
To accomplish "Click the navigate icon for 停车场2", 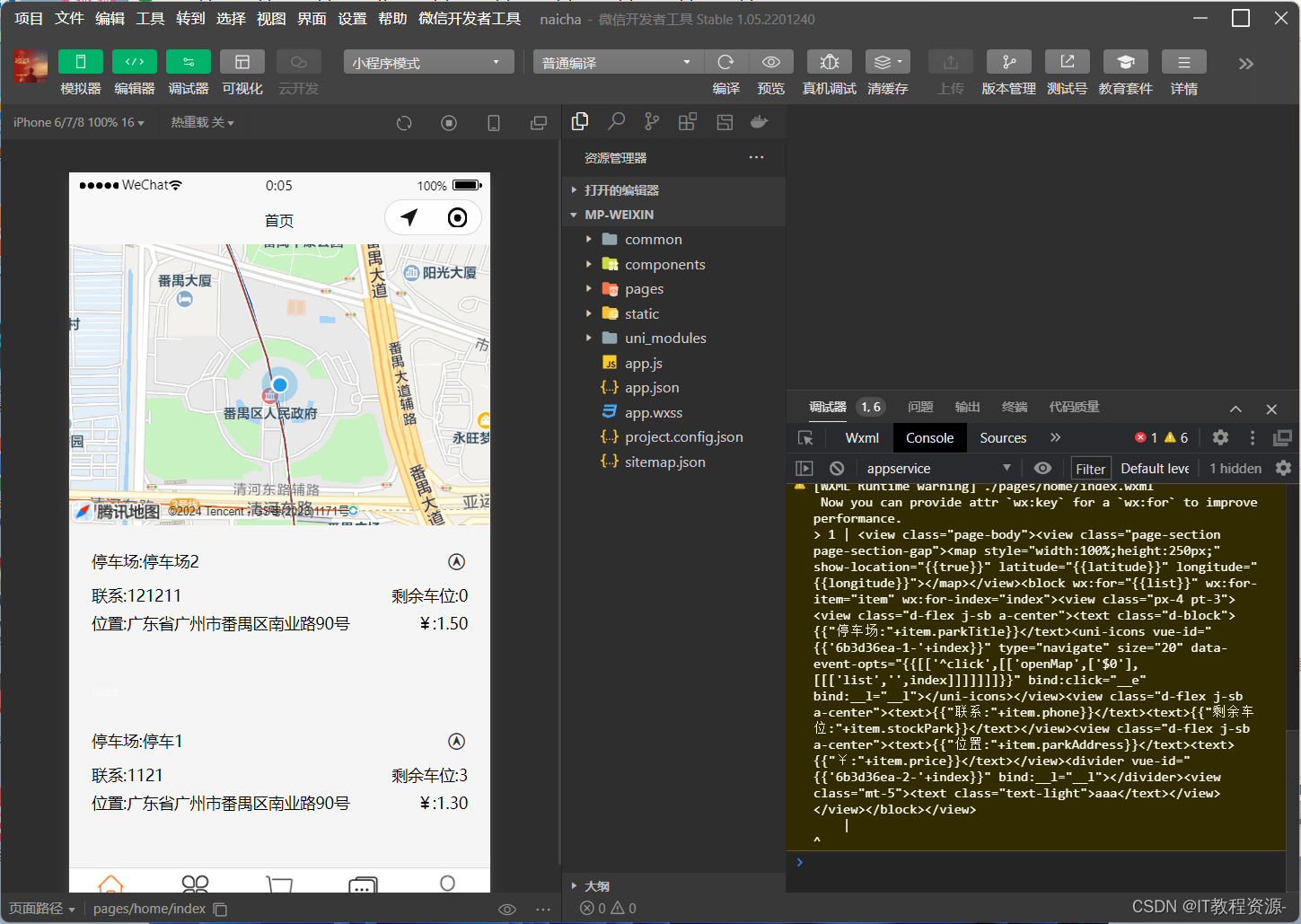I will [457, 561].
